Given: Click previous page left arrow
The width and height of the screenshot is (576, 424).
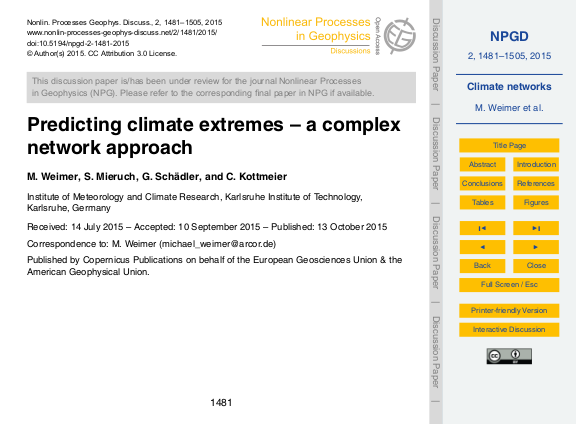Looking at the screenshot, I should tap(482, 247).
